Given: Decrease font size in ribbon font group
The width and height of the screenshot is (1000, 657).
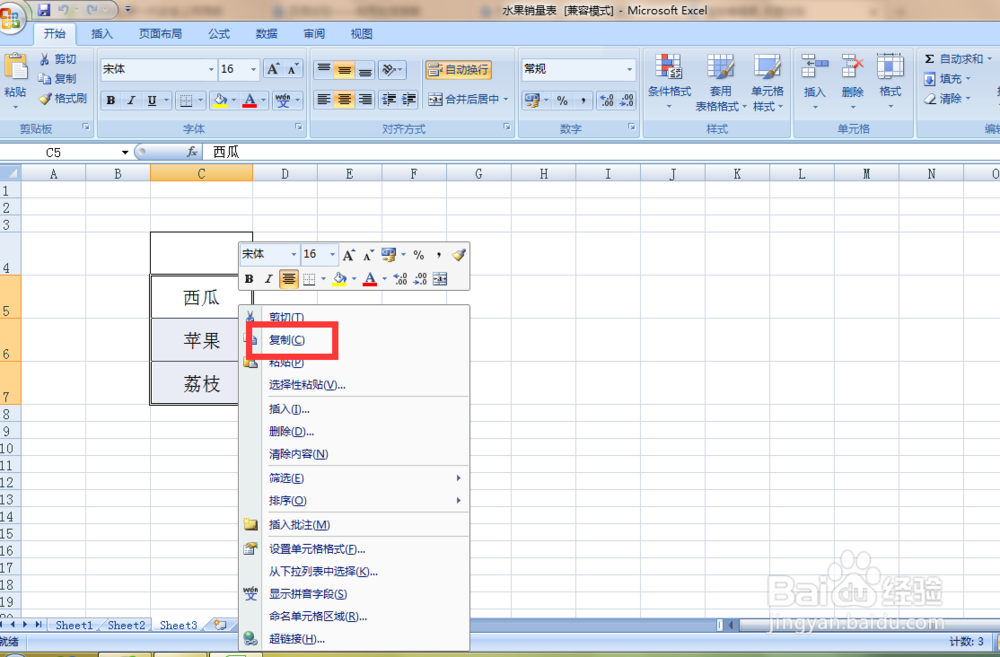Looking at the screenshot, I should (293, 69).
